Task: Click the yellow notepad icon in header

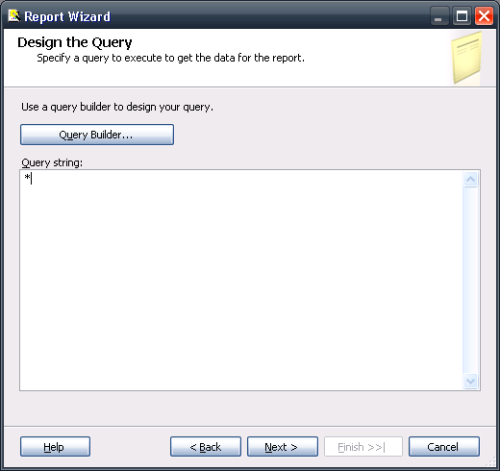Action: [466, 58]
